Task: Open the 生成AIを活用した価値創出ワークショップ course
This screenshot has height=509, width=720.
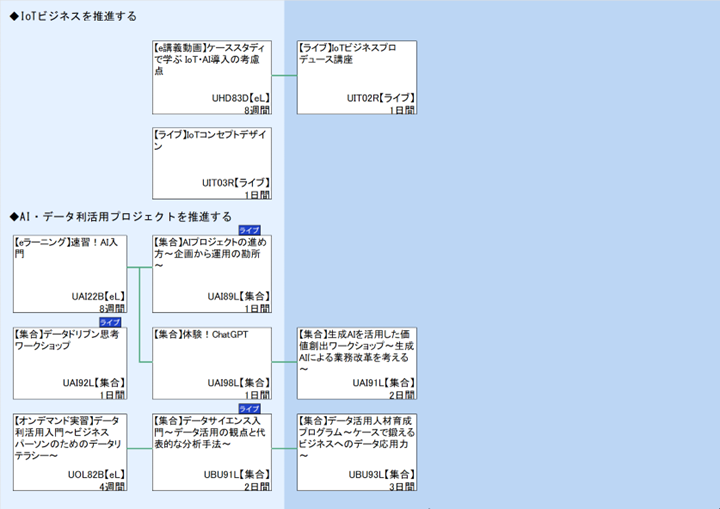Action: [x=356, y=345]
